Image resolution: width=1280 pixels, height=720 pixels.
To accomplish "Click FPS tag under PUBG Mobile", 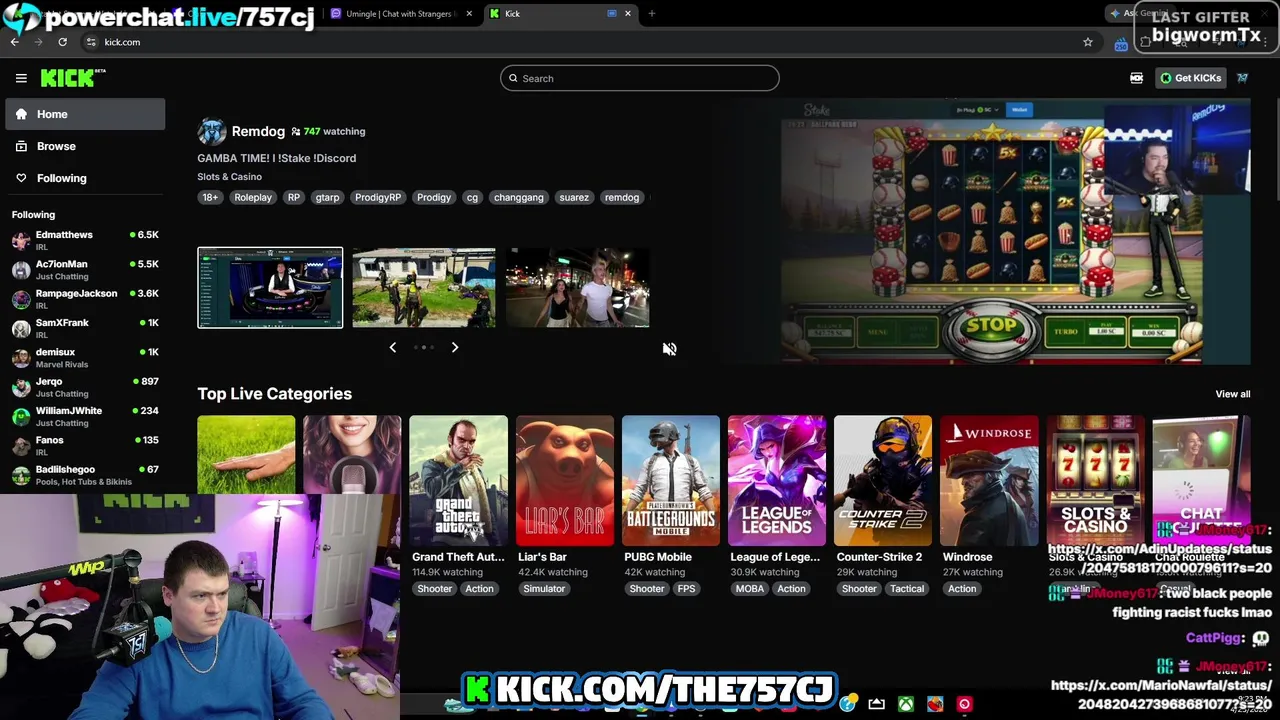I will point(686,589).
